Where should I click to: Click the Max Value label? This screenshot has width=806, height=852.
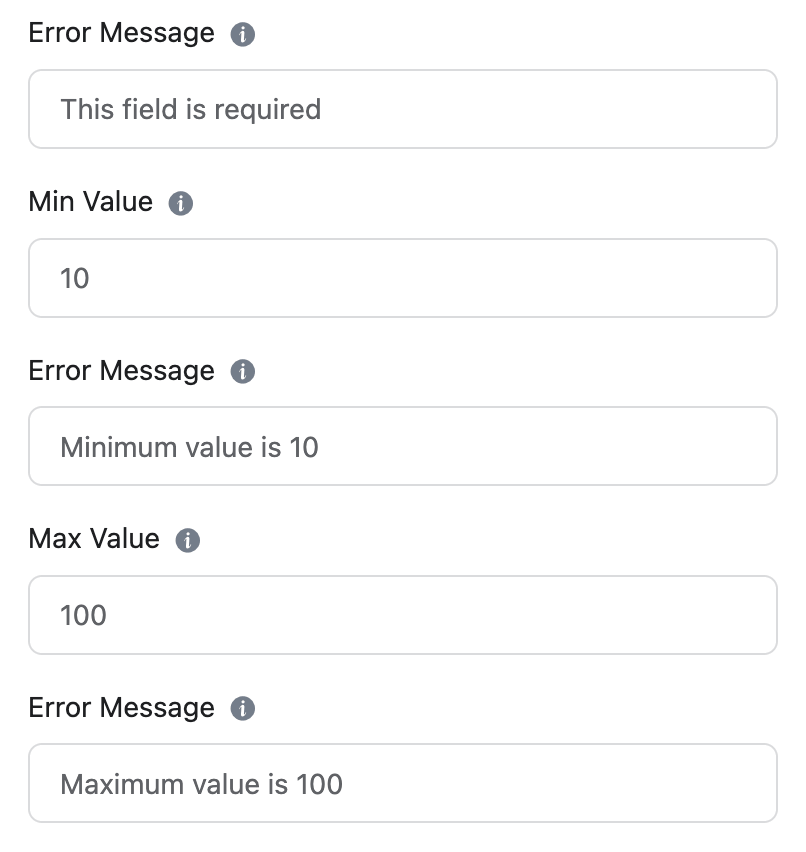point(94,539)
